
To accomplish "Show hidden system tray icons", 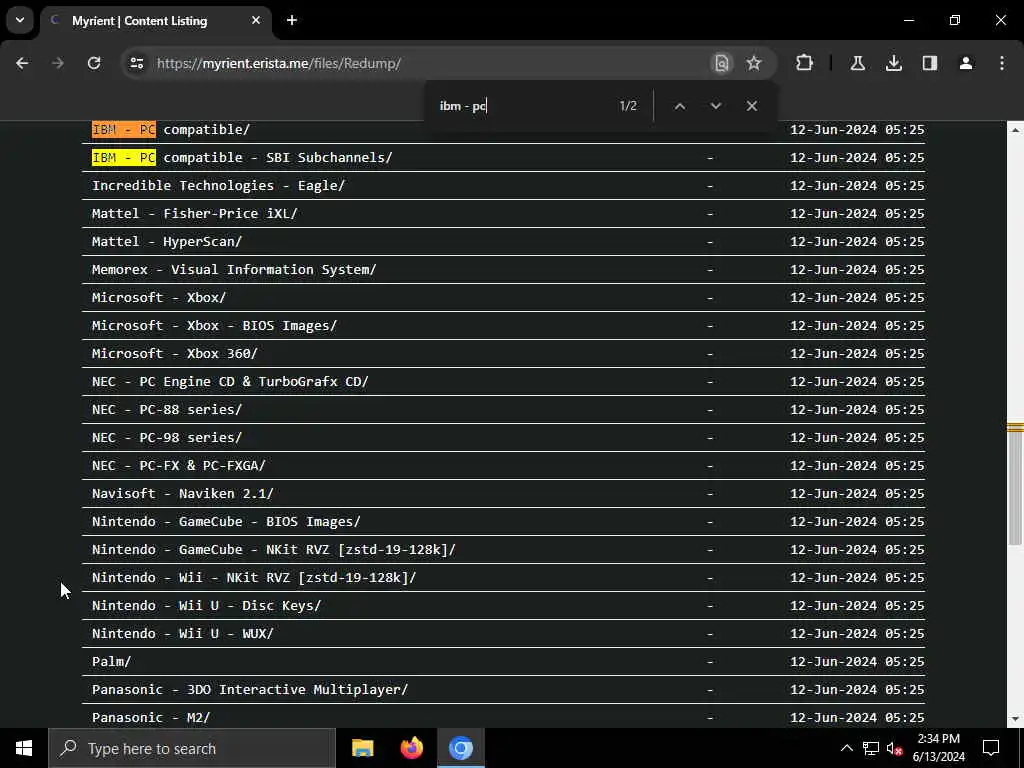I will (846, 748).
